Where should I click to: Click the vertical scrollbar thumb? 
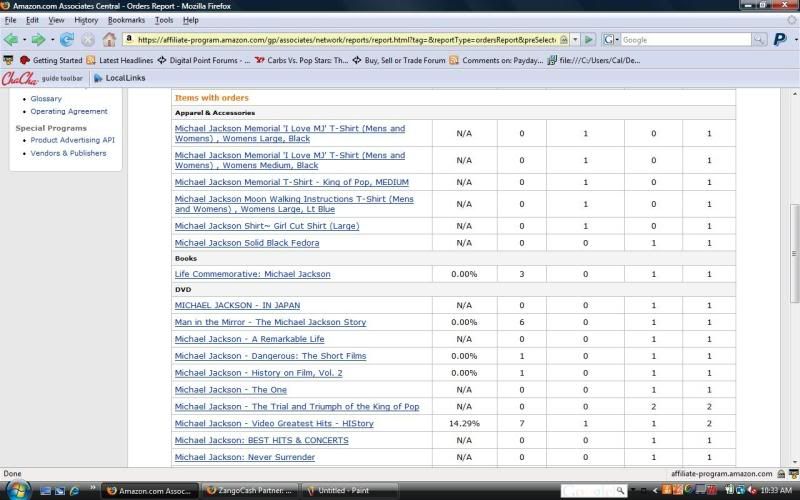(x=795, y=253)
